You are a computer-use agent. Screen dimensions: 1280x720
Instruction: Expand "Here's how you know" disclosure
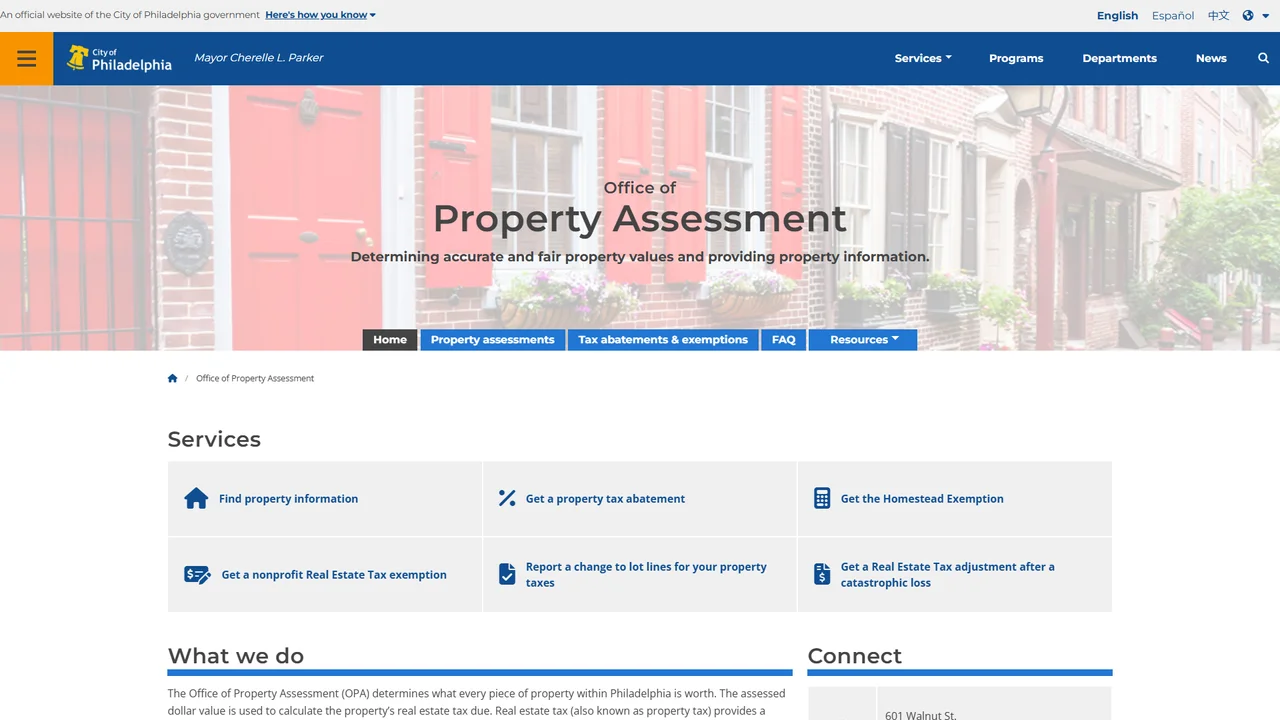[320, 15]
